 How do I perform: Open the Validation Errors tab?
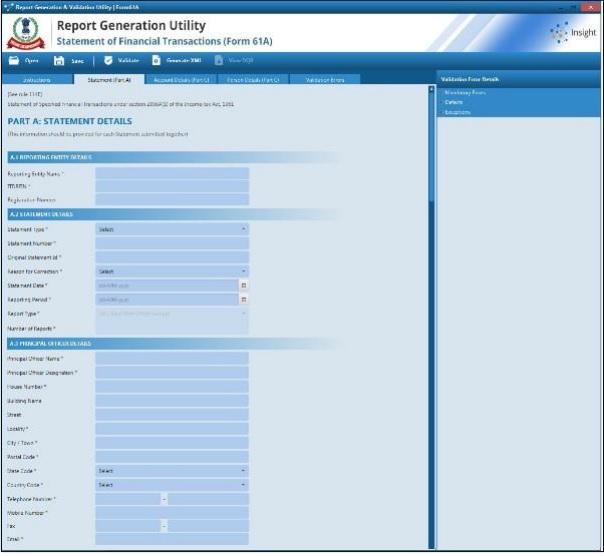325,79
